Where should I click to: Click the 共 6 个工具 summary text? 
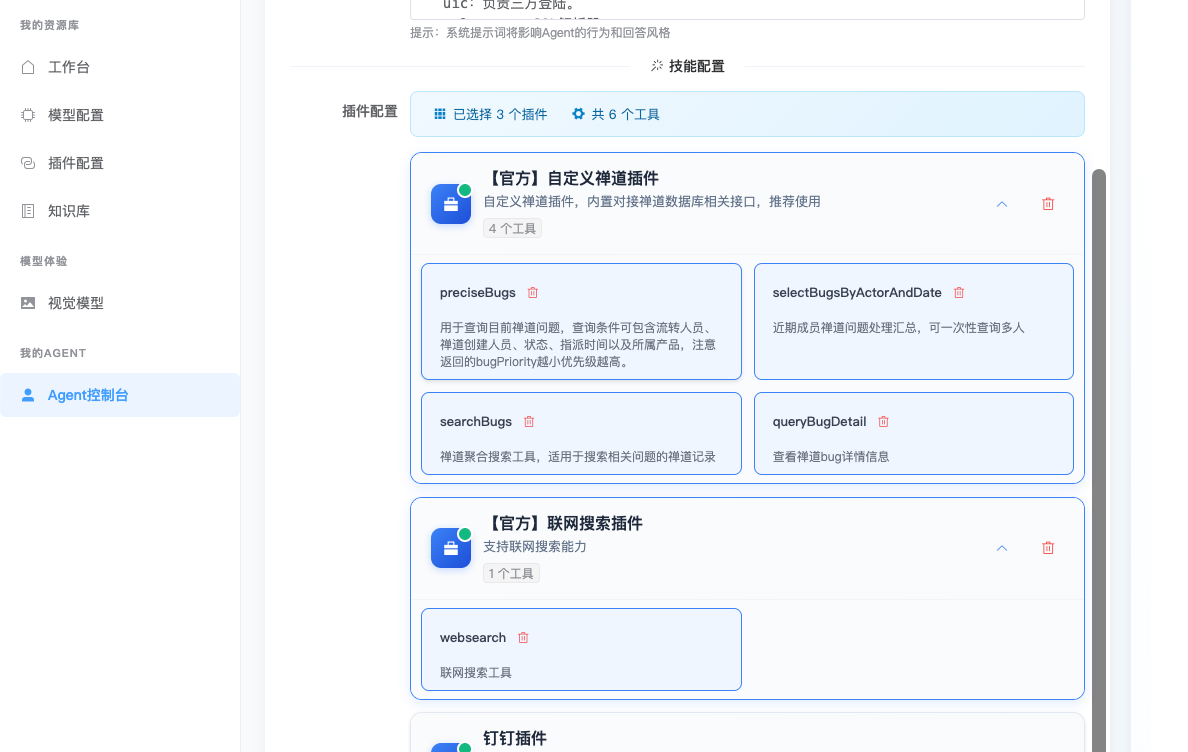(x=625, y=114)
